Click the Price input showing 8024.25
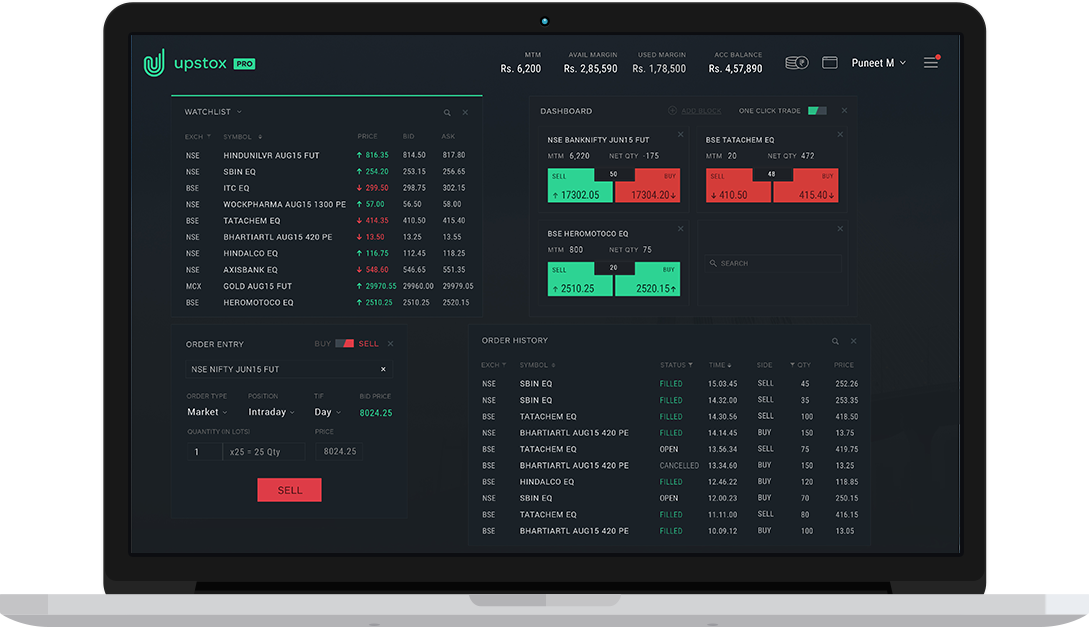Screen dimensions: 1089x627 coord(339,452)
